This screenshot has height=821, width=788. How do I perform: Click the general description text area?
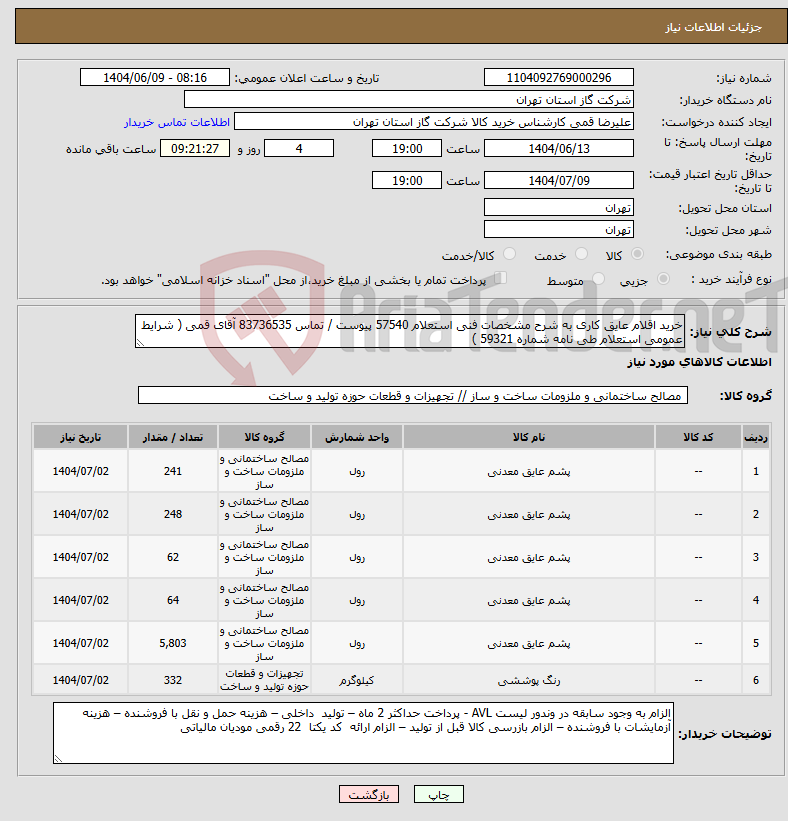(x=409, y=331)
